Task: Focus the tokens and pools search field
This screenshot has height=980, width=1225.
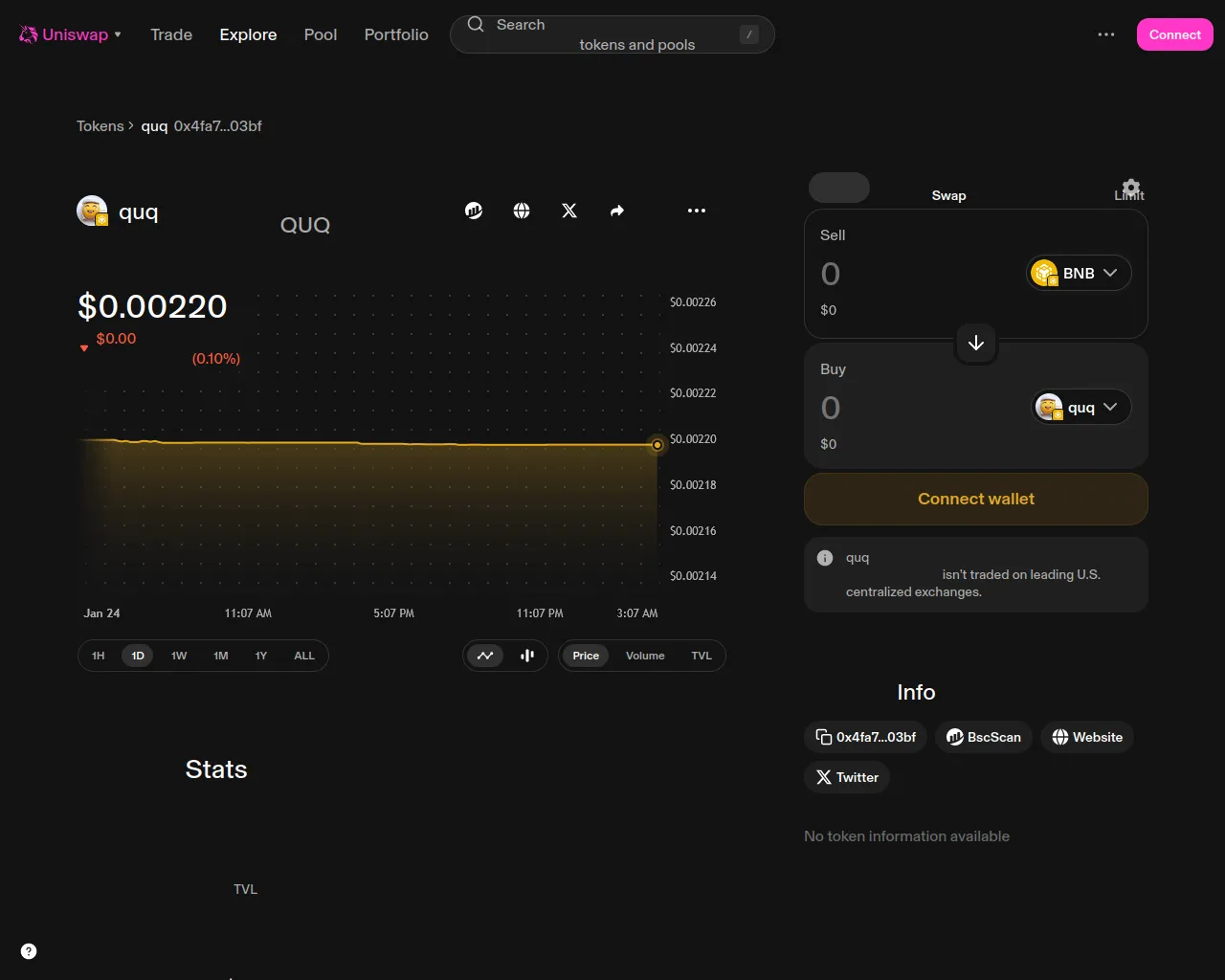Action: pos(612,34)
